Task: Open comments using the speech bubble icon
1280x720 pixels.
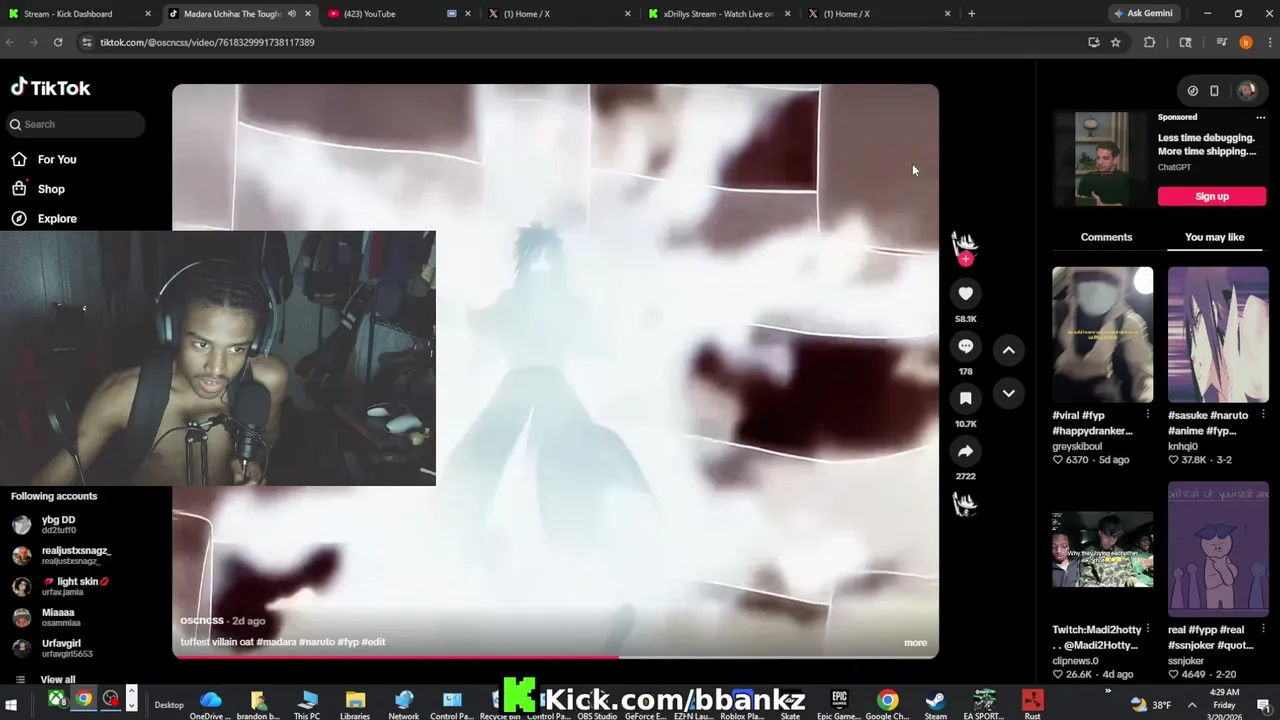Action: pyautogui.click(x=965, y=346)
